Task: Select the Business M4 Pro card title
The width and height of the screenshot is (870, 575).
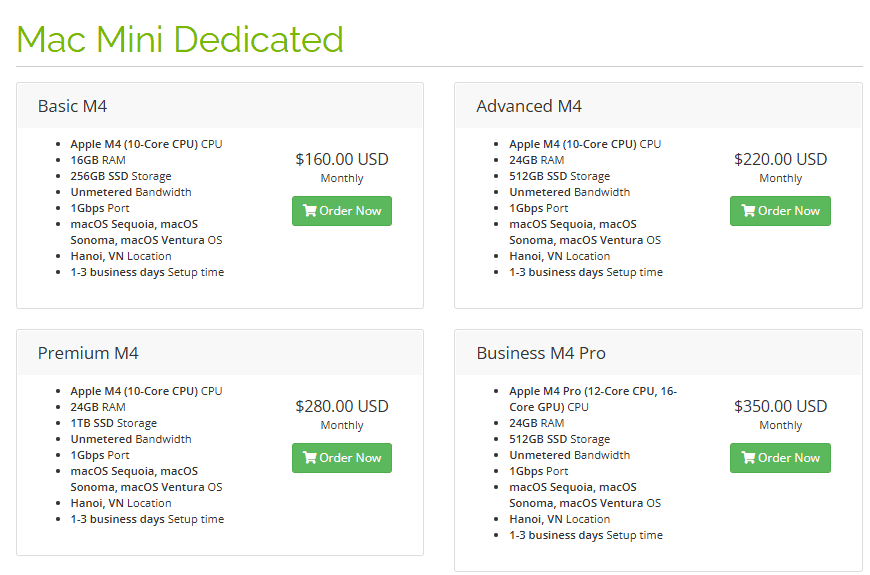Action: pos(541,353)
